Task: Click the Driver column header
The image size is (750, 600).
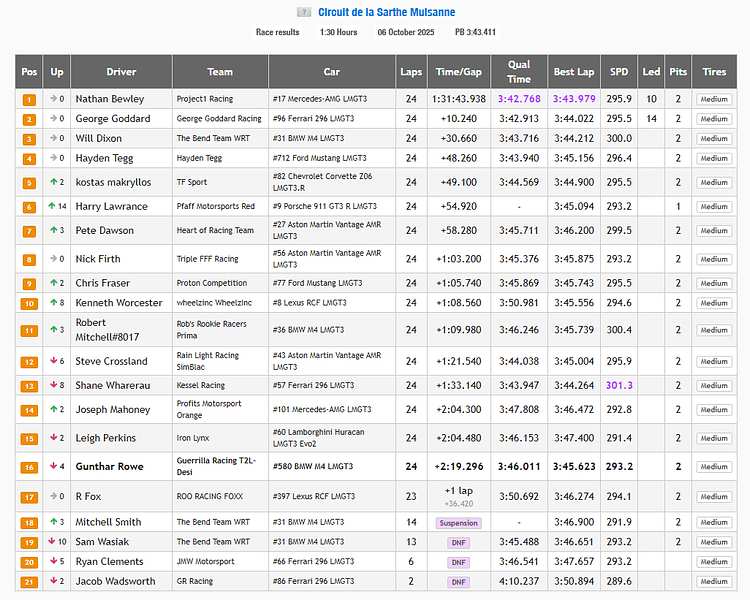Action: (x=121, y=72)
